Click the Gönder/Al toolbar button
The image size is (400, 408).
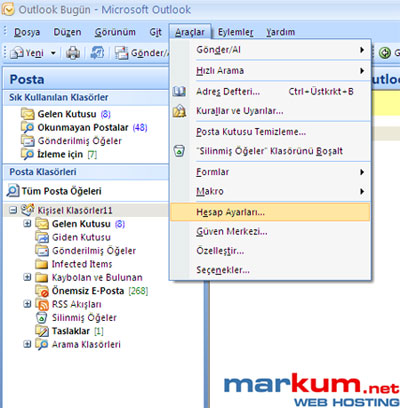(142, 53)
